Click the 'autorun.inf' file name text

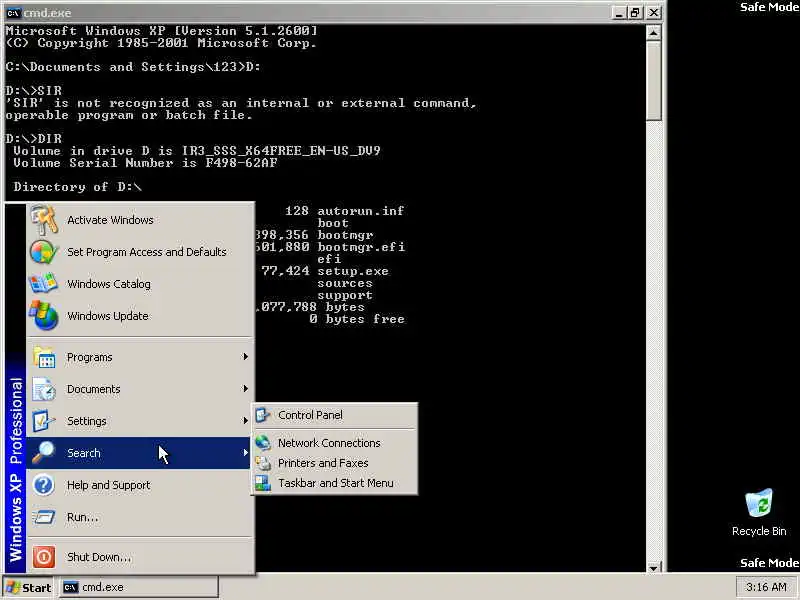361,211
